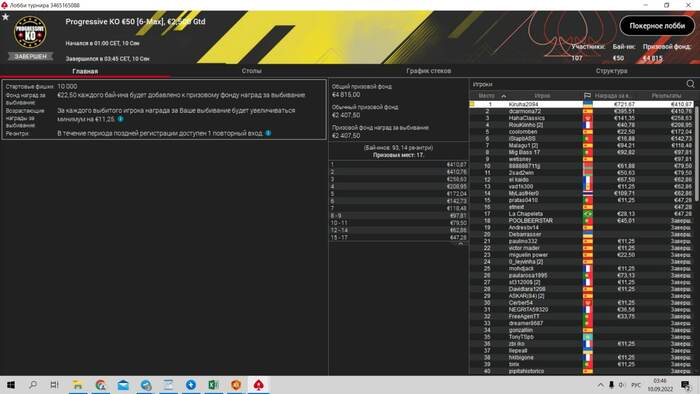Open the PokerStars app on the taskbar

[258, 385]
